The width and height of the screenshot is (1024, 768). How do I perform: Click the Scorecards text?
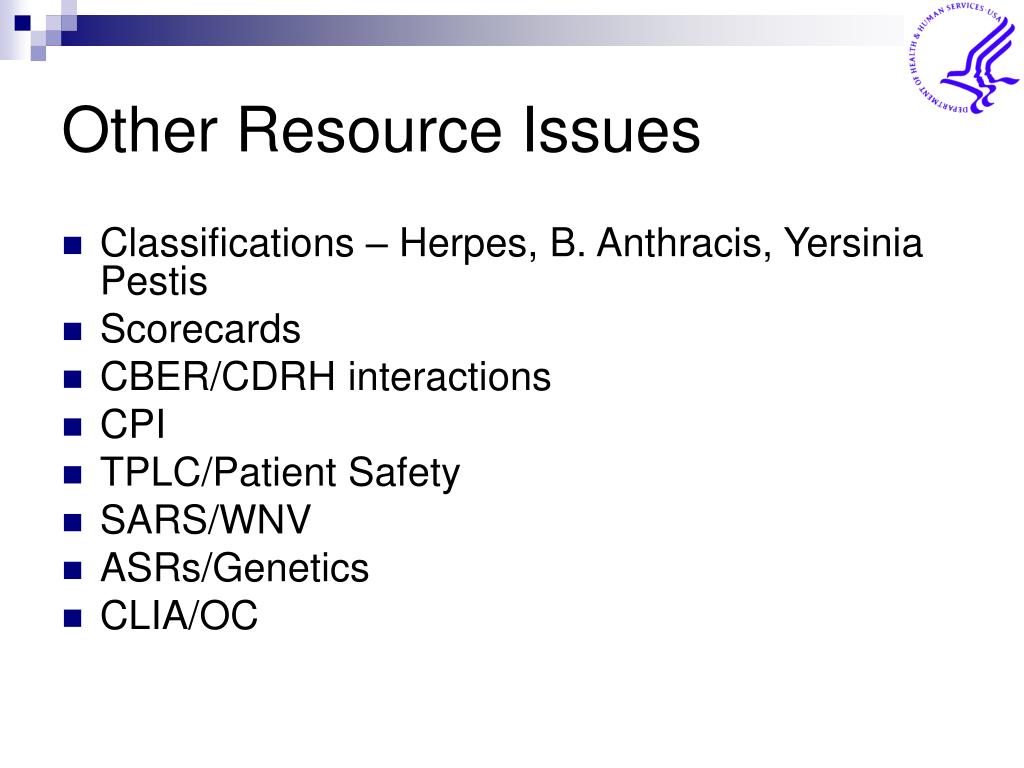(200, 329)
